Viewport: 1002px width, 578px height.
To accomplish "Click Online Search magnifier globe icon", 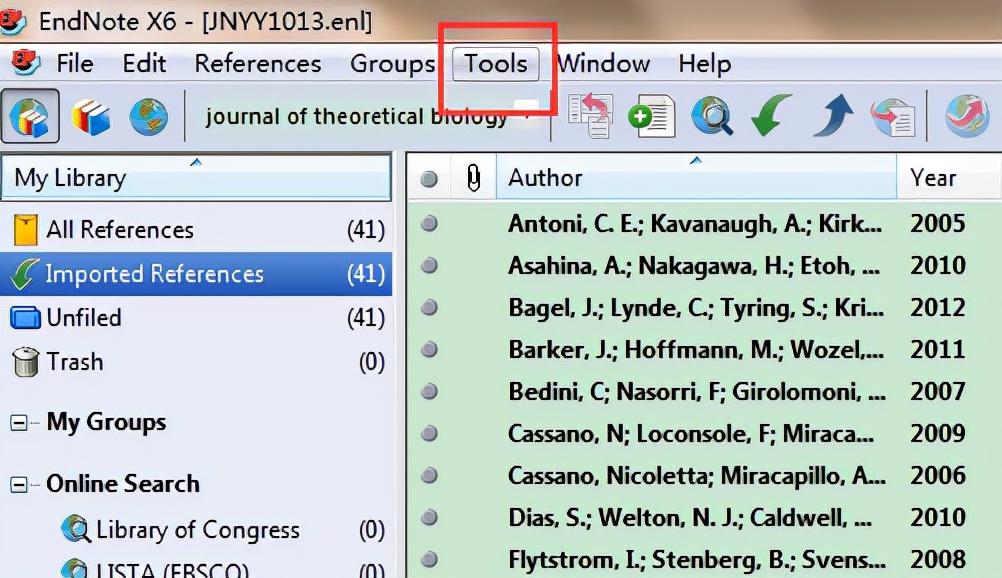I will coord(711,116).
